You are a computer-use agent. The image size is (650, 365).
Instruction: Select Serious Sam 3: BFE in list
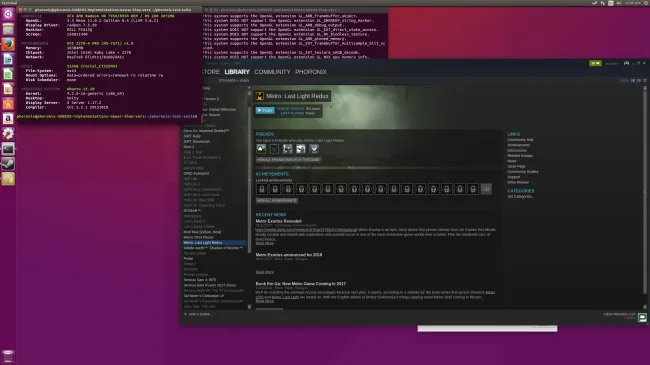(200, 280)
